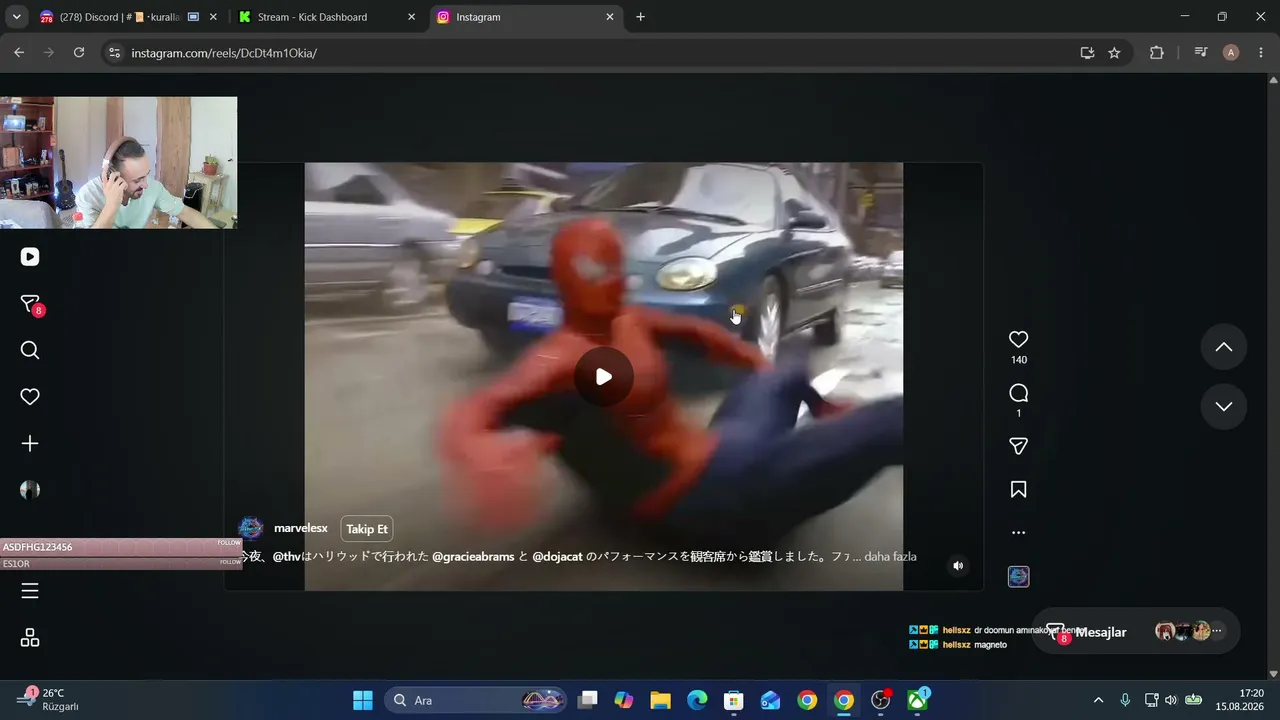Open Task View on the taskbar

pos(587,700)
